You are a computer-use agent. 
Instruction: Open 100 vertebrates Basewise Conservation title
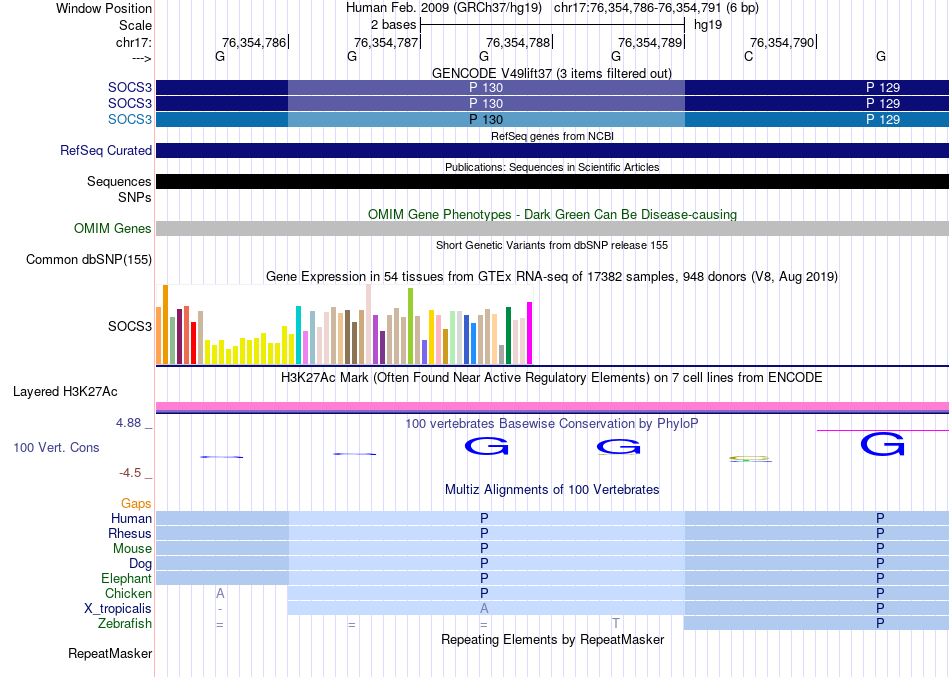pyautogui.click(x=552, y=424)
